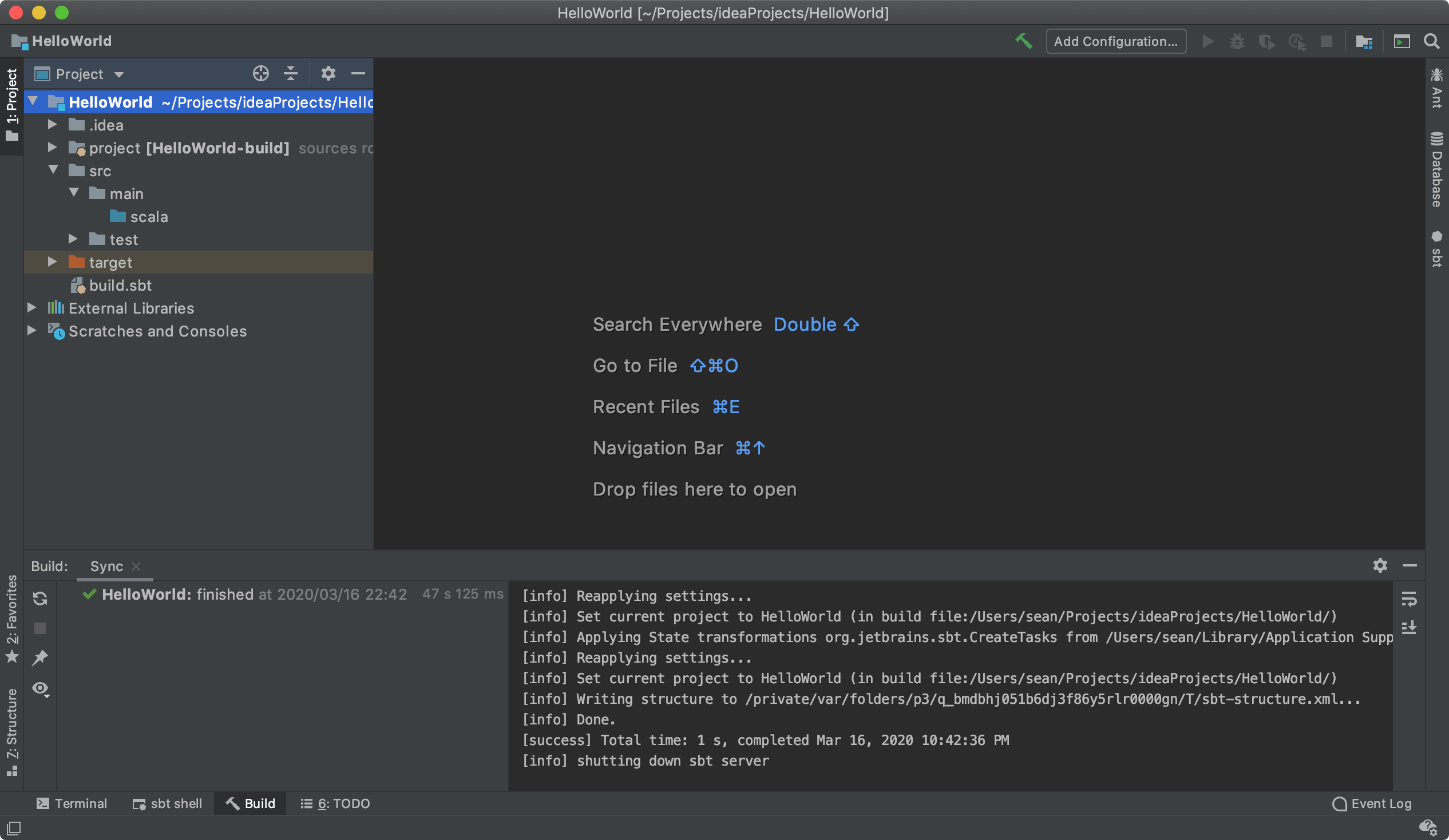
Task: Click the Project Structure toolbar icon
Action: click(x=1364, y=41)
